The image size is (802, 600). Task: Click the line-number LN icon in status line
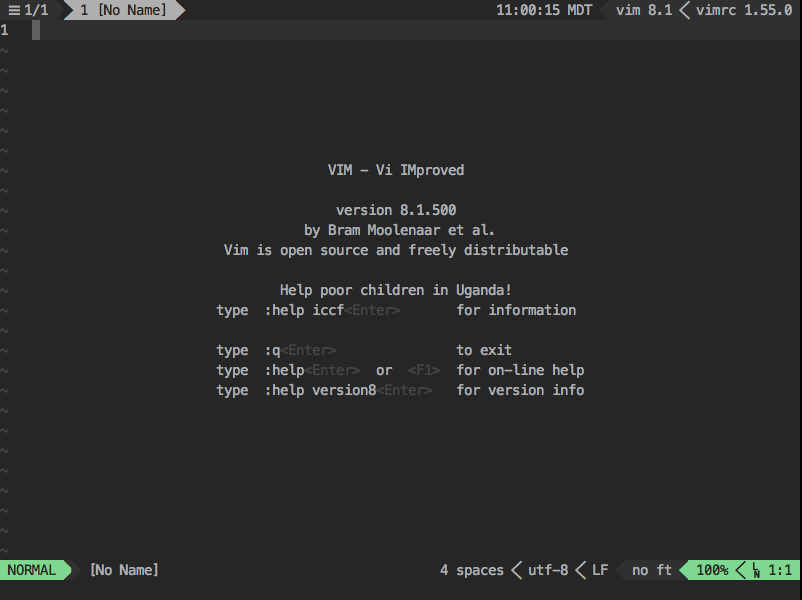tap(756, 570)
